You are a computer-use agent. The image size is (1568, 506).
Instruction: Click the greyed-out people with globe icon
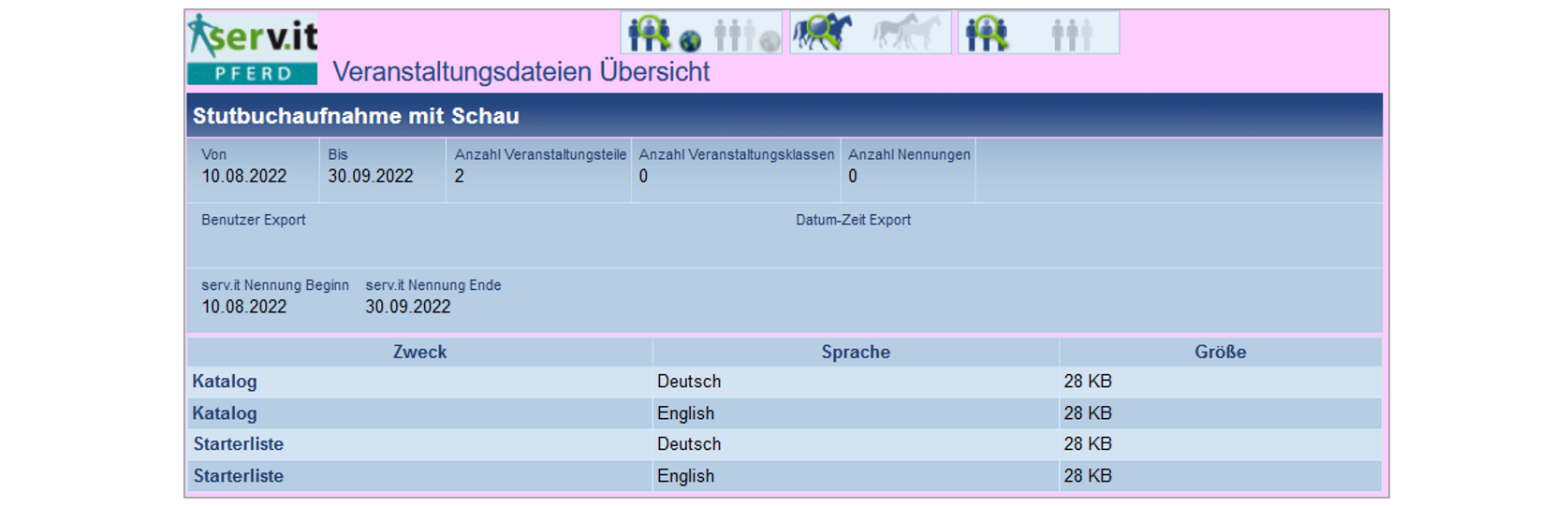click(x=746, y=35)
